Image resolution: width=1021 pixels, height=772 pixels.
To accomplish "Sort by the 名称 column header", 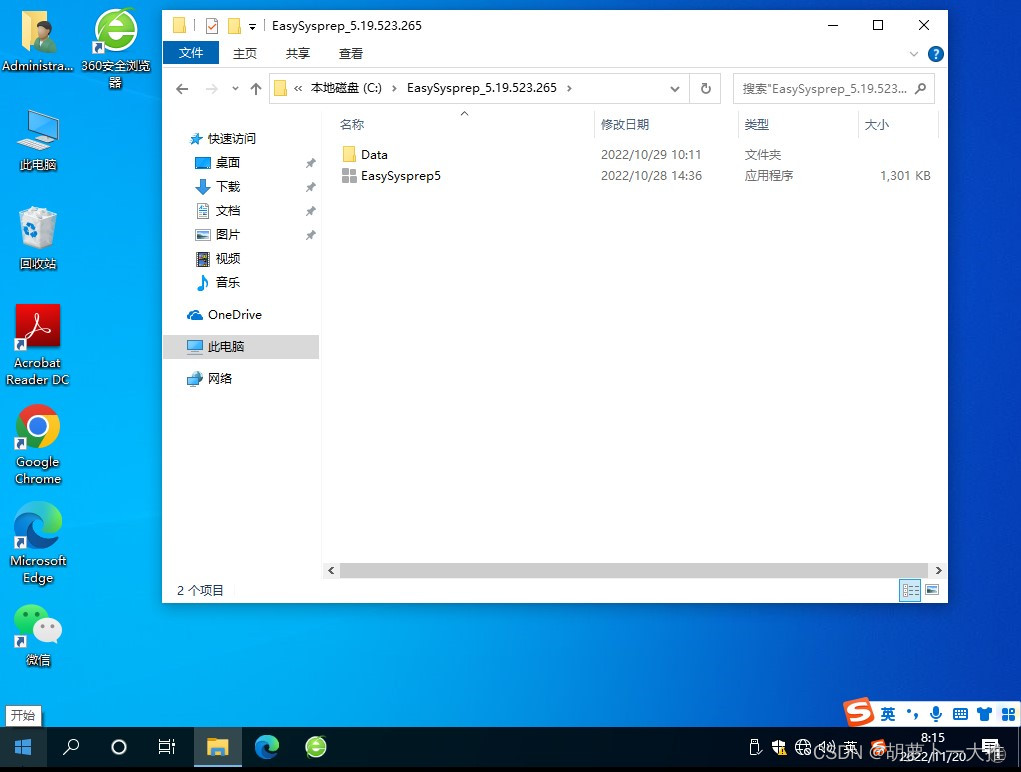I will pos(352,124).
